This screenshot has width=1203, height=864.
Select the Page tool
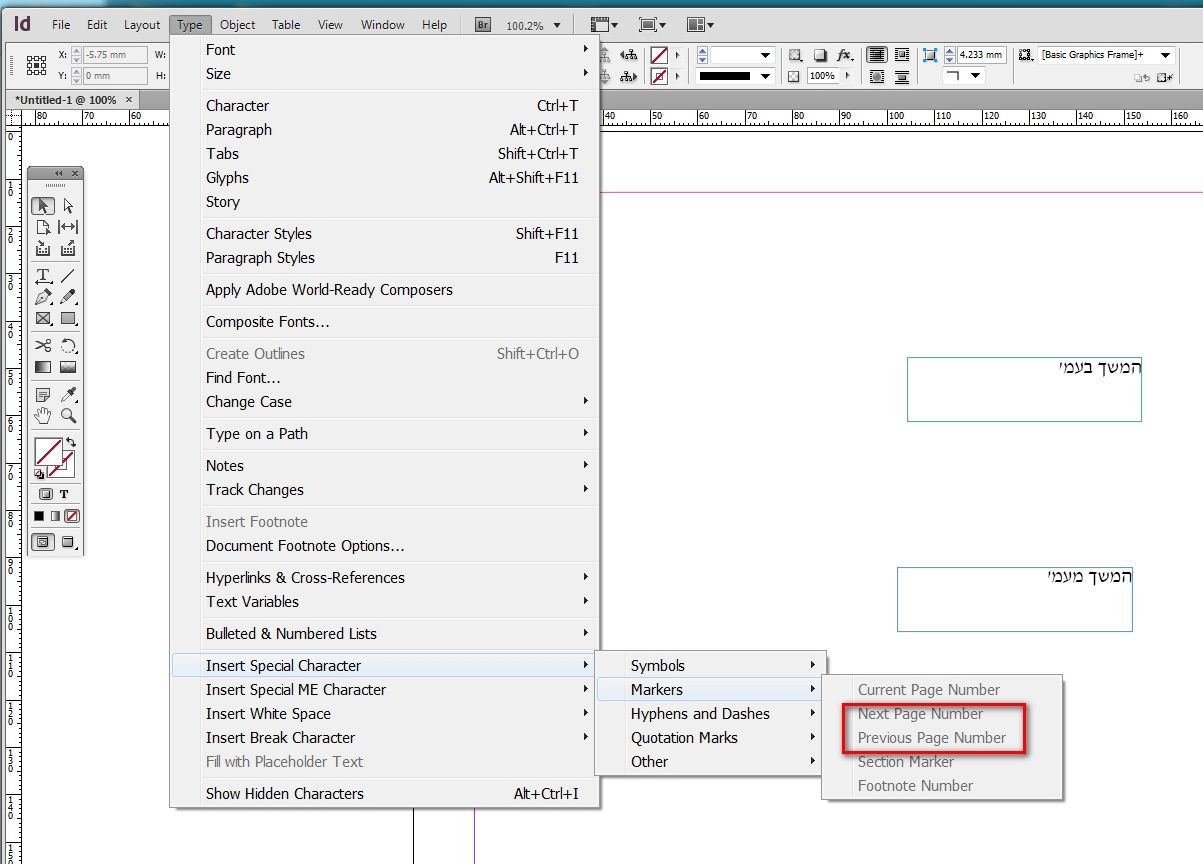[43, 227]
